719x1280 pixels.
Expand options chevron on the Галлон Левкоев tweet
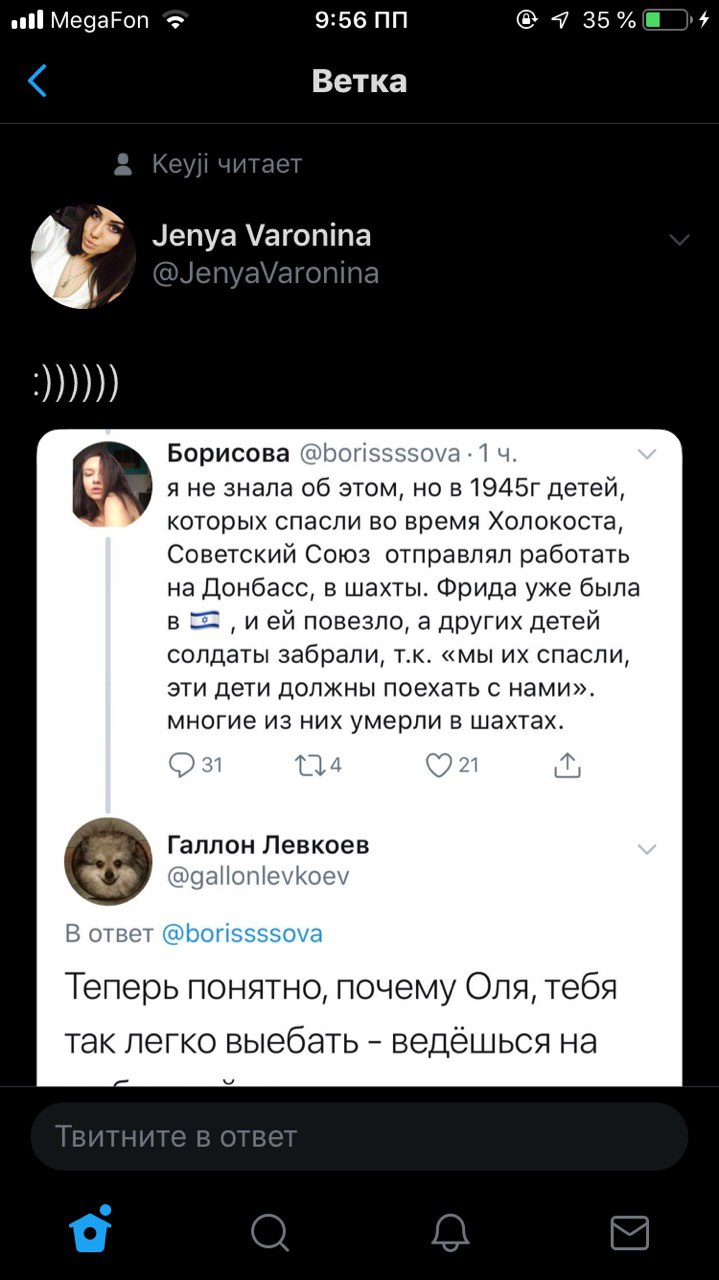click(647, 849)
